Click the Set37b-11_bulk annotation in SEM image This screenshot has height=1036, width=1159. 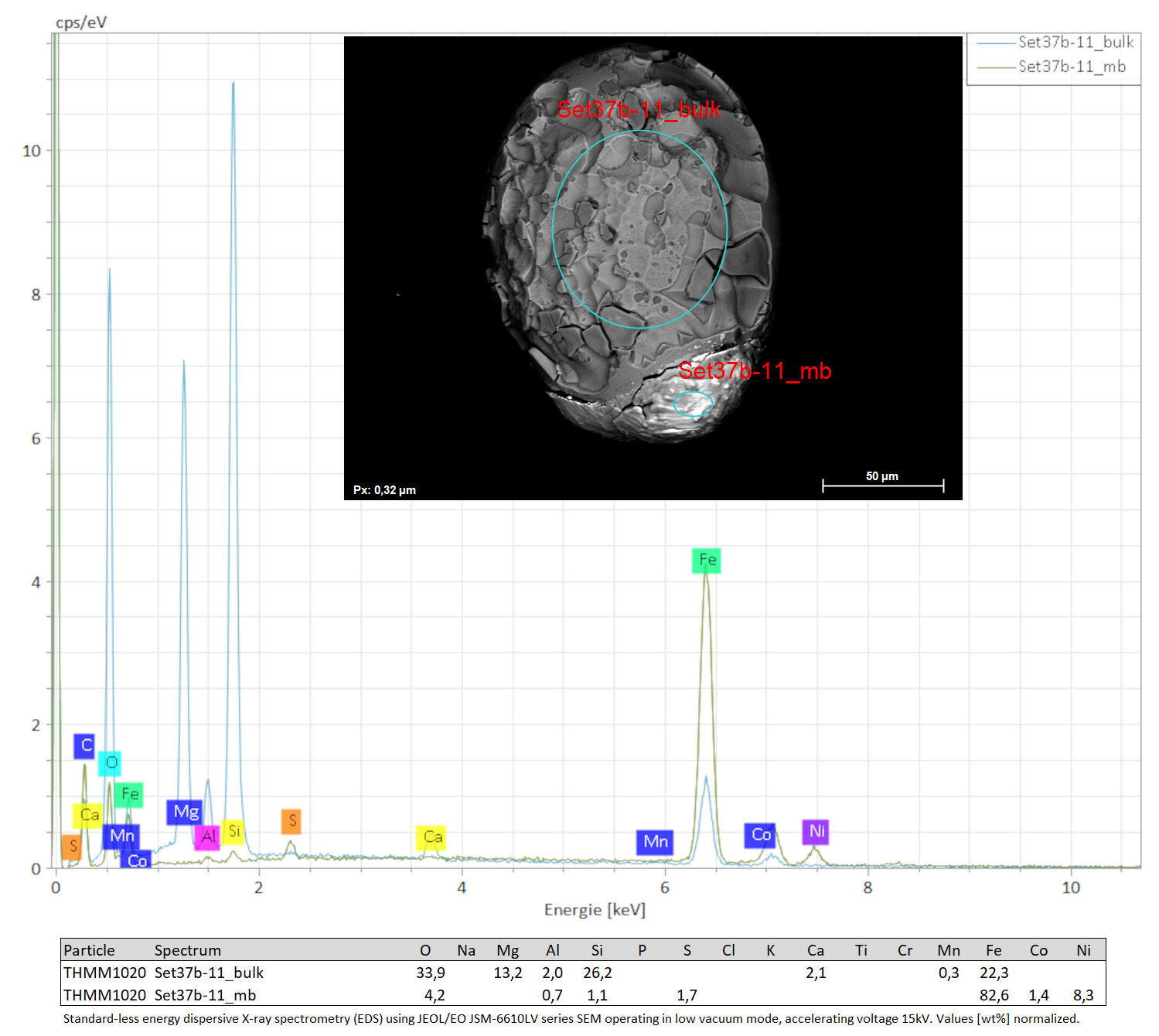(x=639, y=110)
